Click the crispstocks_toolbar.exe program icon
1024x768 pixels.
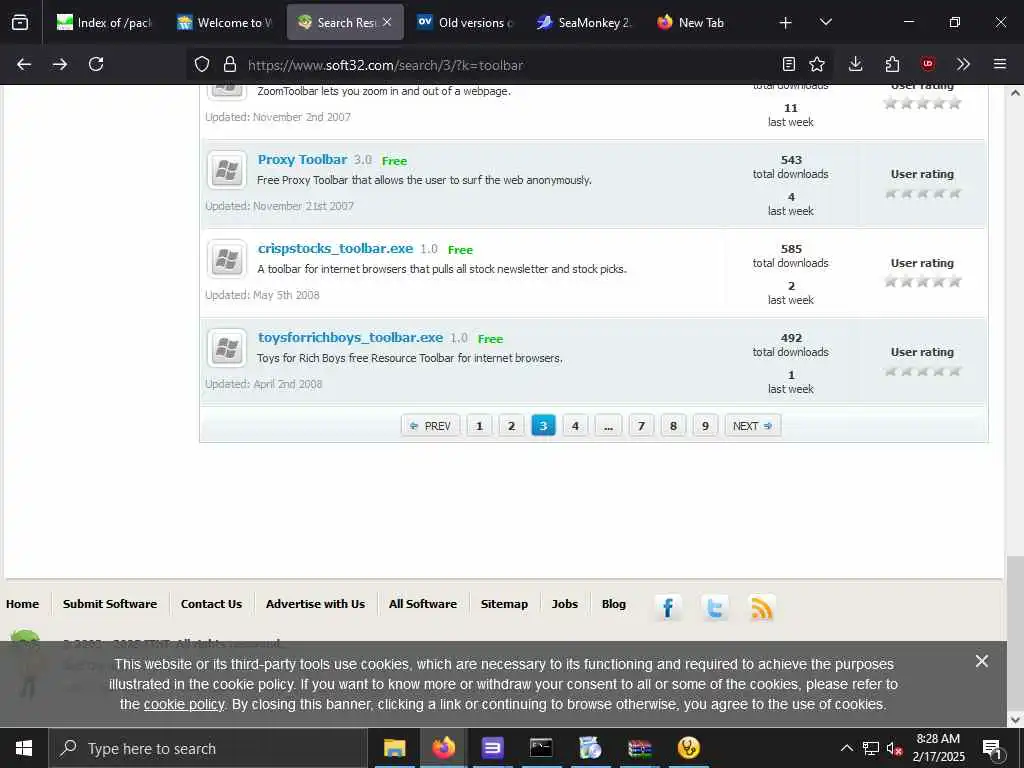pyautogui.click(x=227, y=260)
